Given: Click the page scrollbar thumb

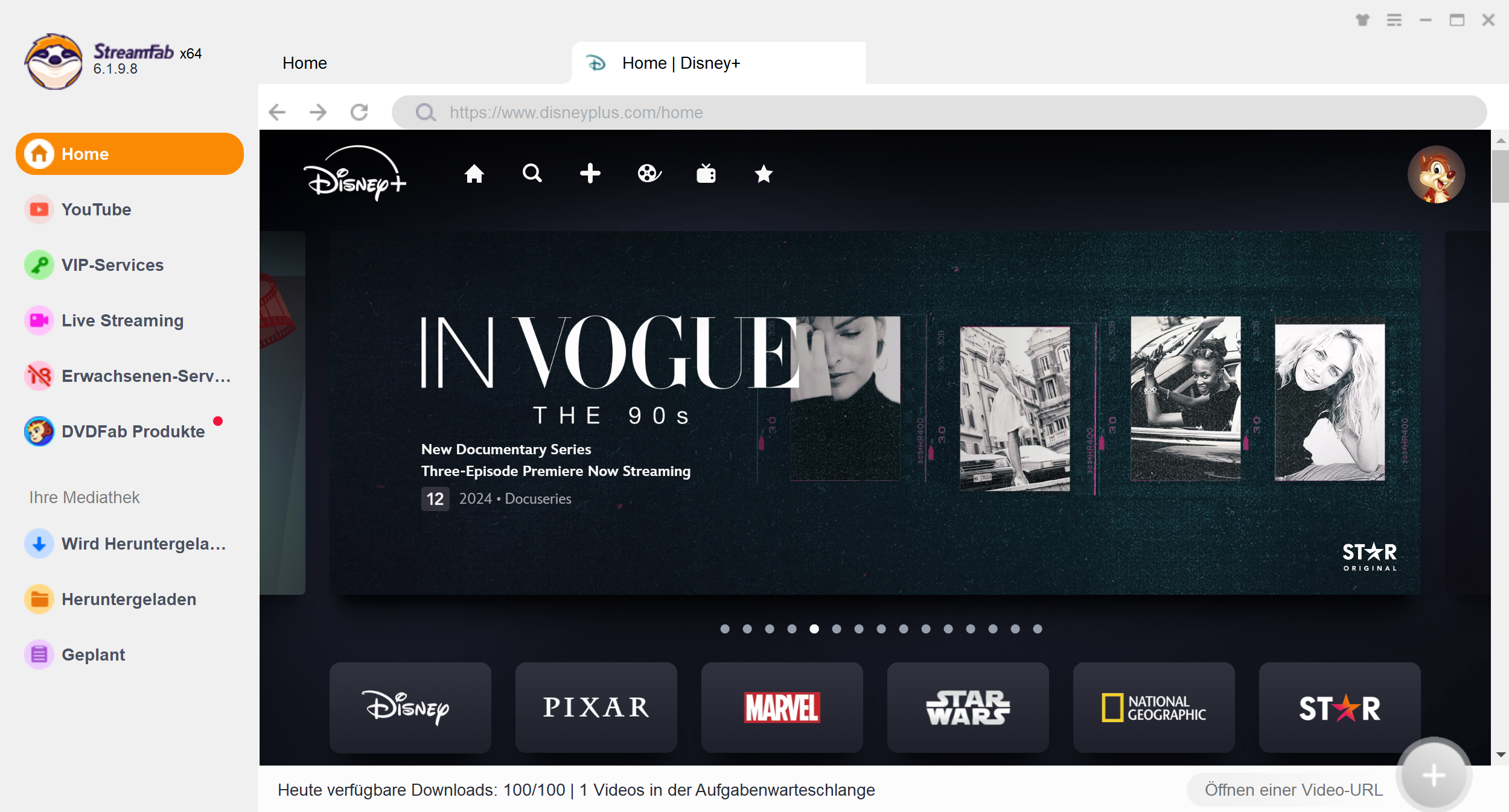Looking at the screenshot, I should tap(1500, 176).
